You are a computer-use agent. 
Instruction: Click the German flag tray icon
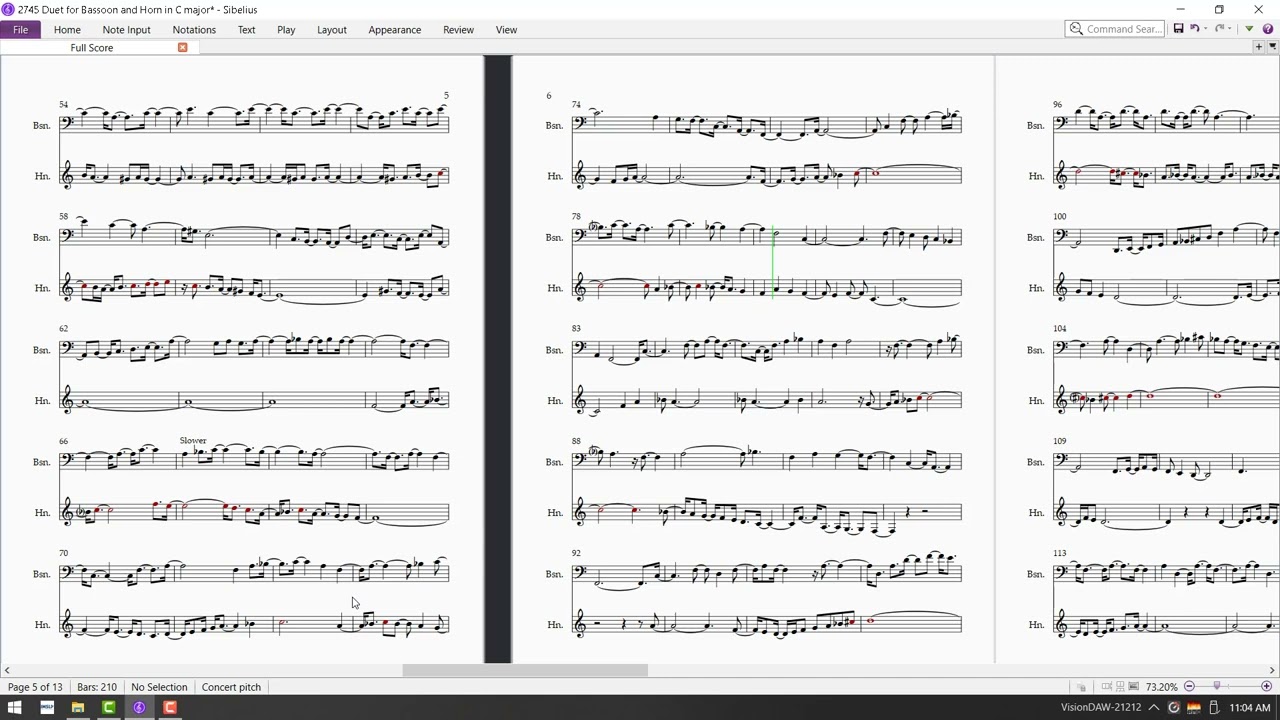click(1194, 708)
